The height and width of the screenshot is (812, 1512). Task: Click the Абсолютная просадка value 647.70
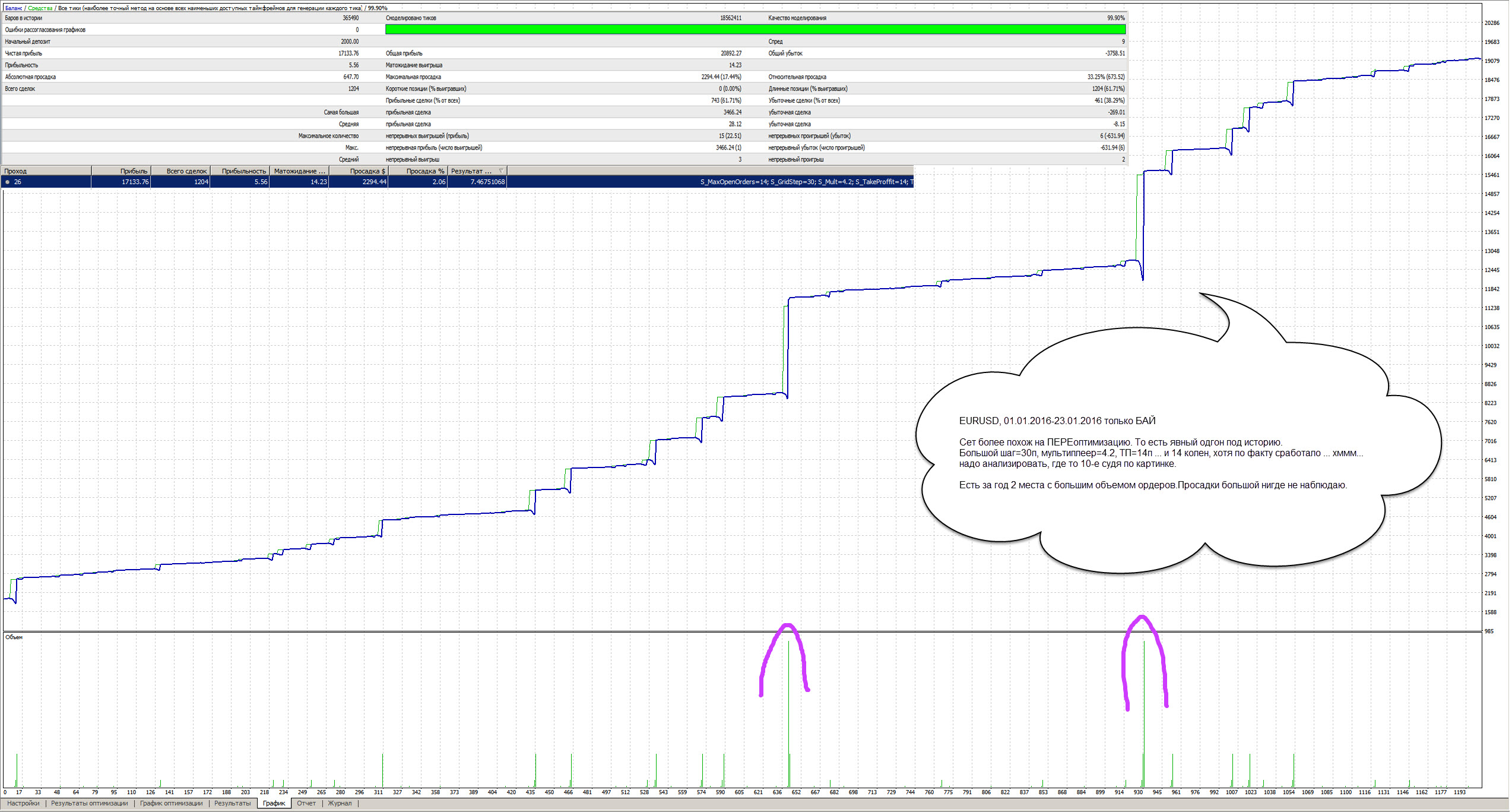coord(351,77)
